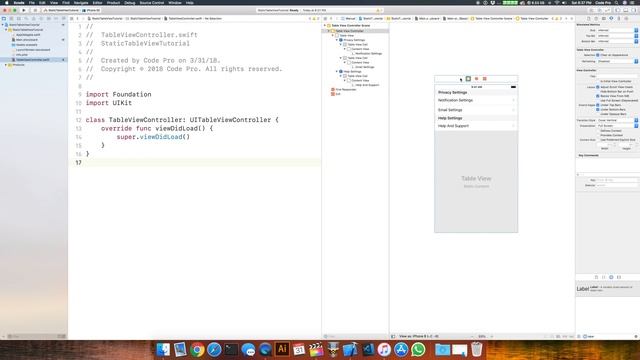
Task: Select Notification Settings label in document outline
Action: pyautogui.click(x=368, y=53)
